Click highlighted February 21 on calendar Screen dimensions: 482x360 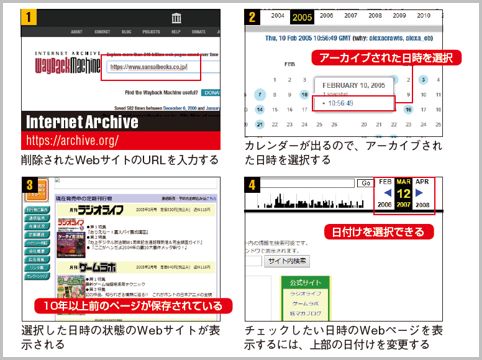pos(260,124)
